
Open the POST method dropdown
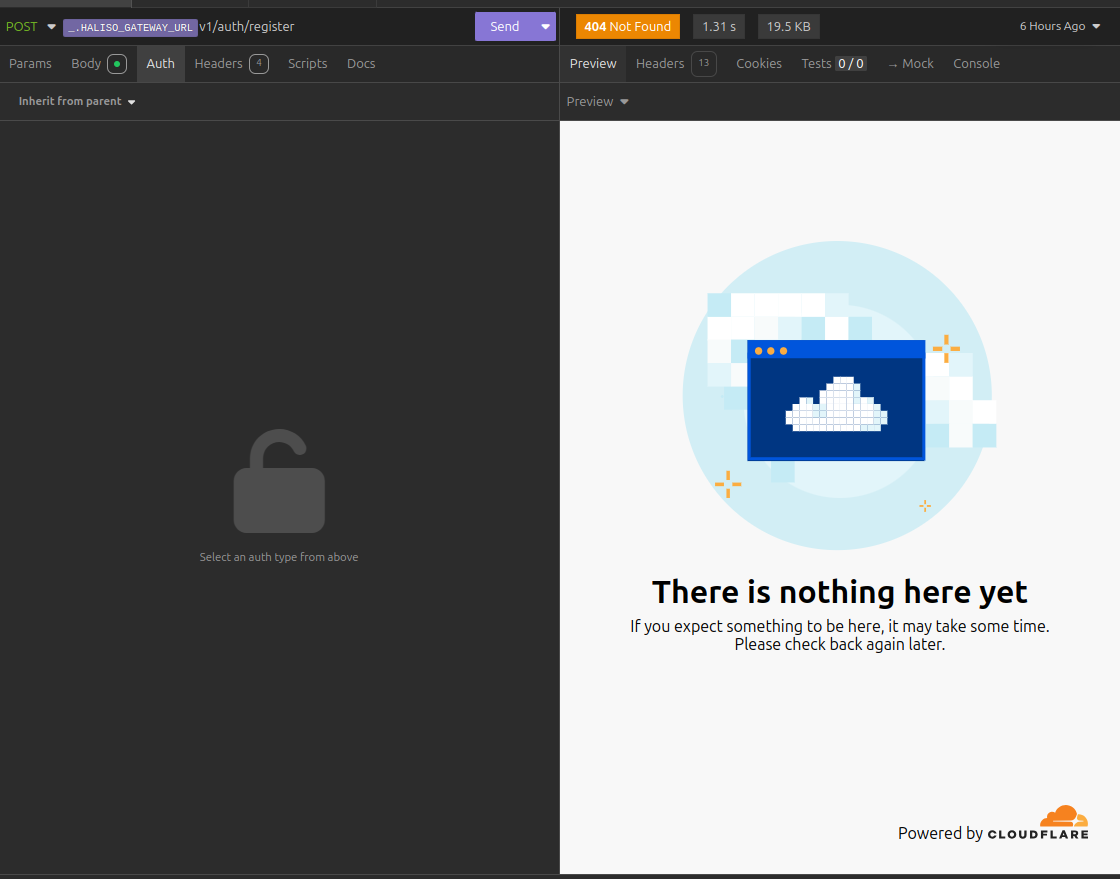coord(31,26)
